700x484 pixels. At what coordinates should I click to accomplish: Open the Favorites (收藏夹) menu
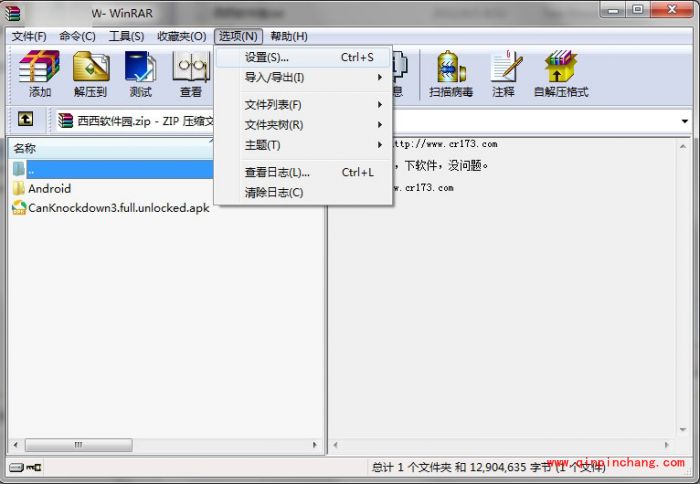point(182,36)
